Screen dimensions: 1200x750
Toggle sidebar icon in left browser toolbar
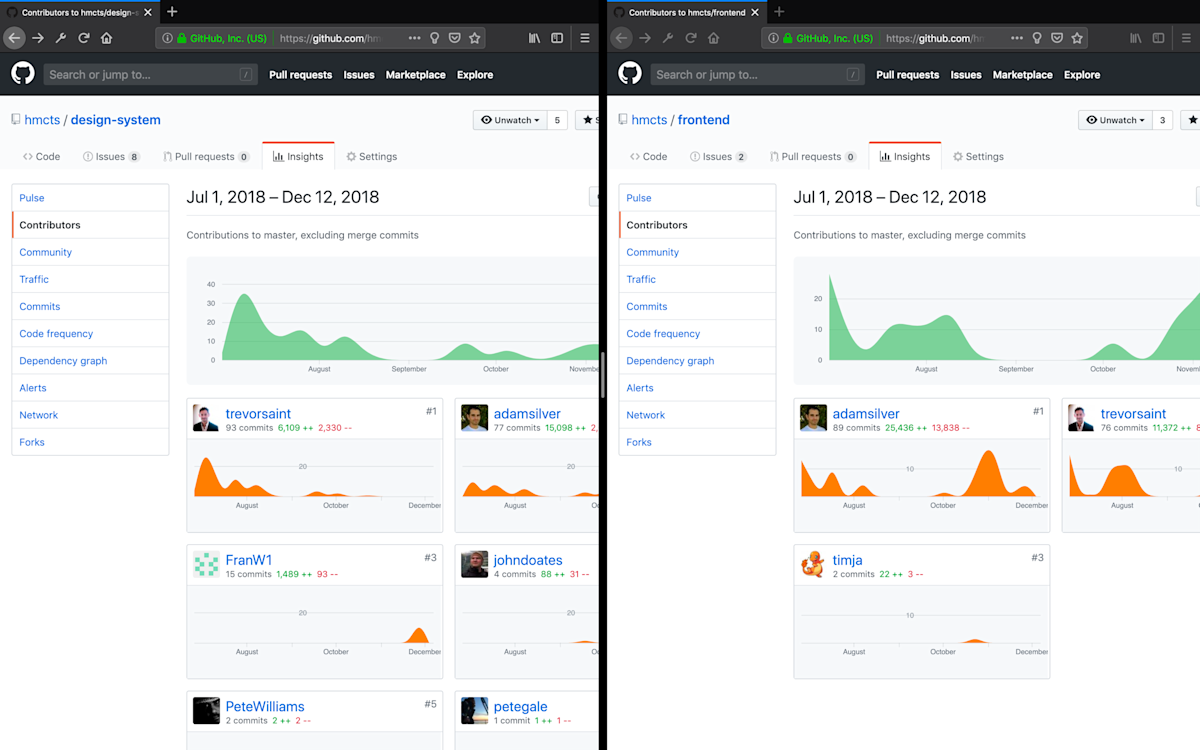(x=557, y=38)
